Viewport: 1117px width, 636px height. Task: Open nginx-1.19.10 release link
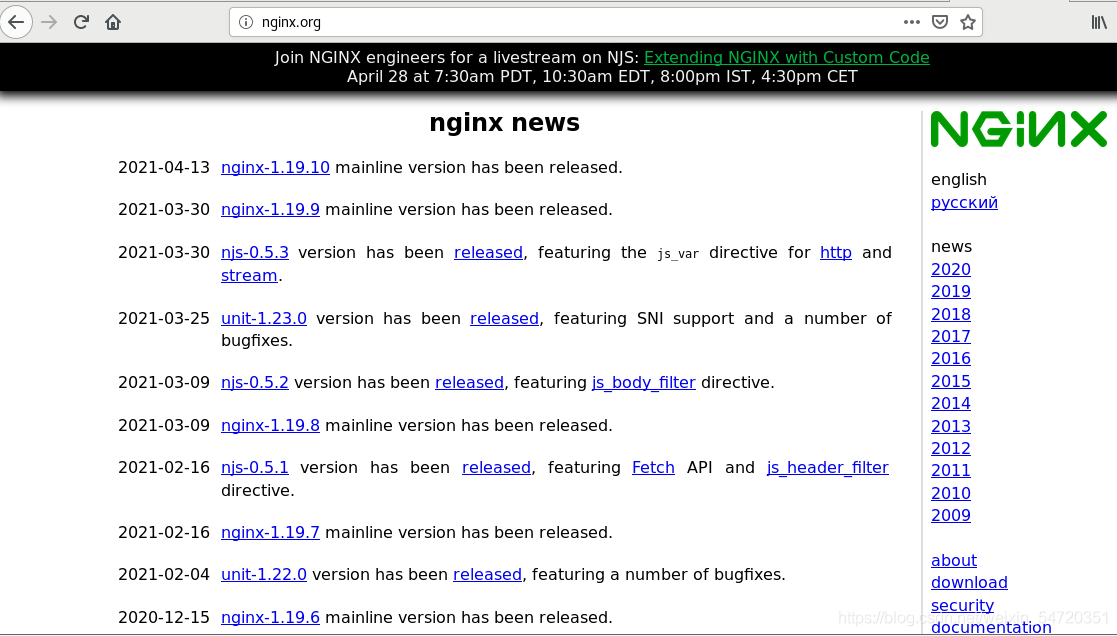point(275,167)
